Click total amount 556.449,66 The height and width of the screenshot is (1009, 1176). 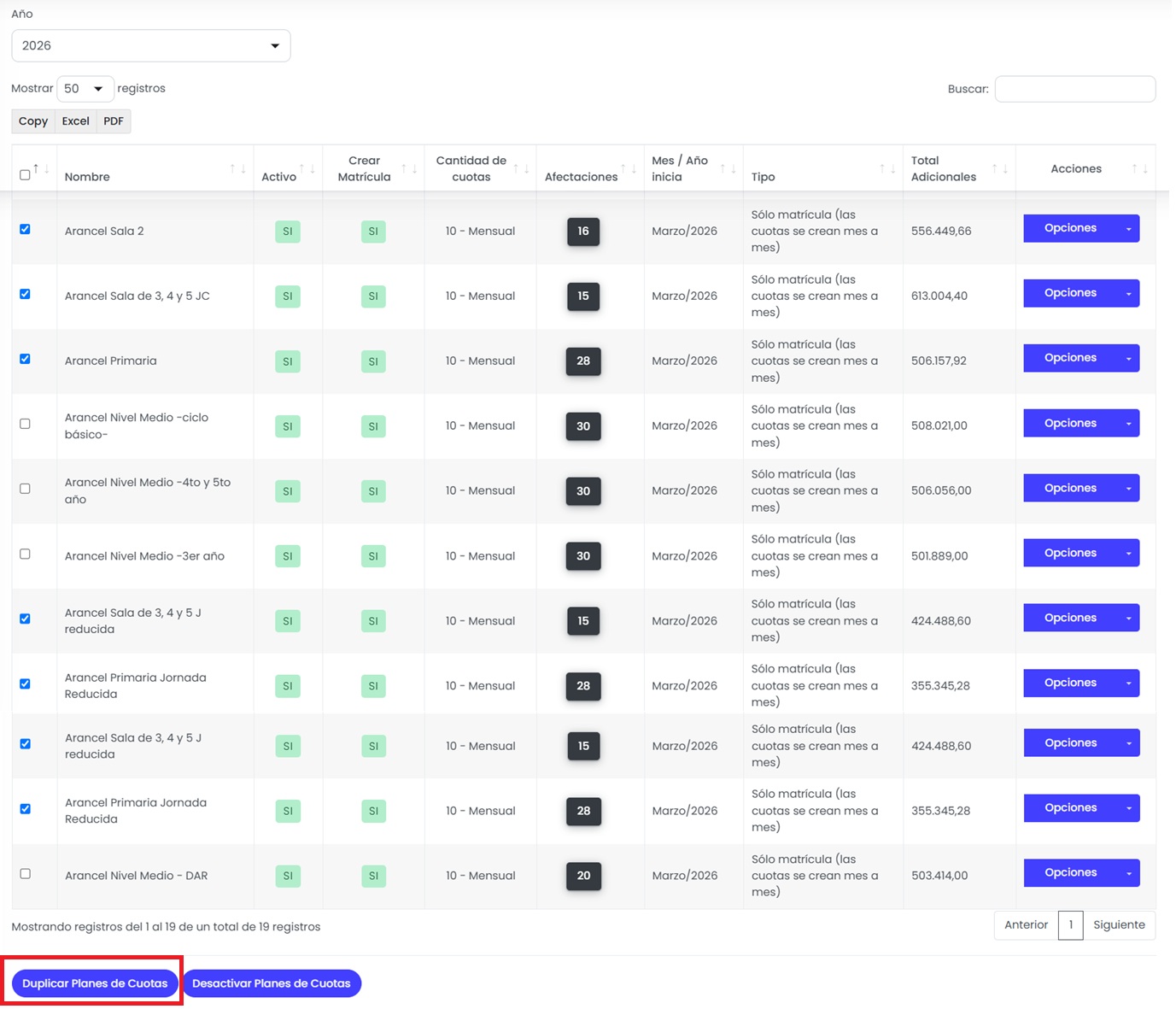[941, 232]
